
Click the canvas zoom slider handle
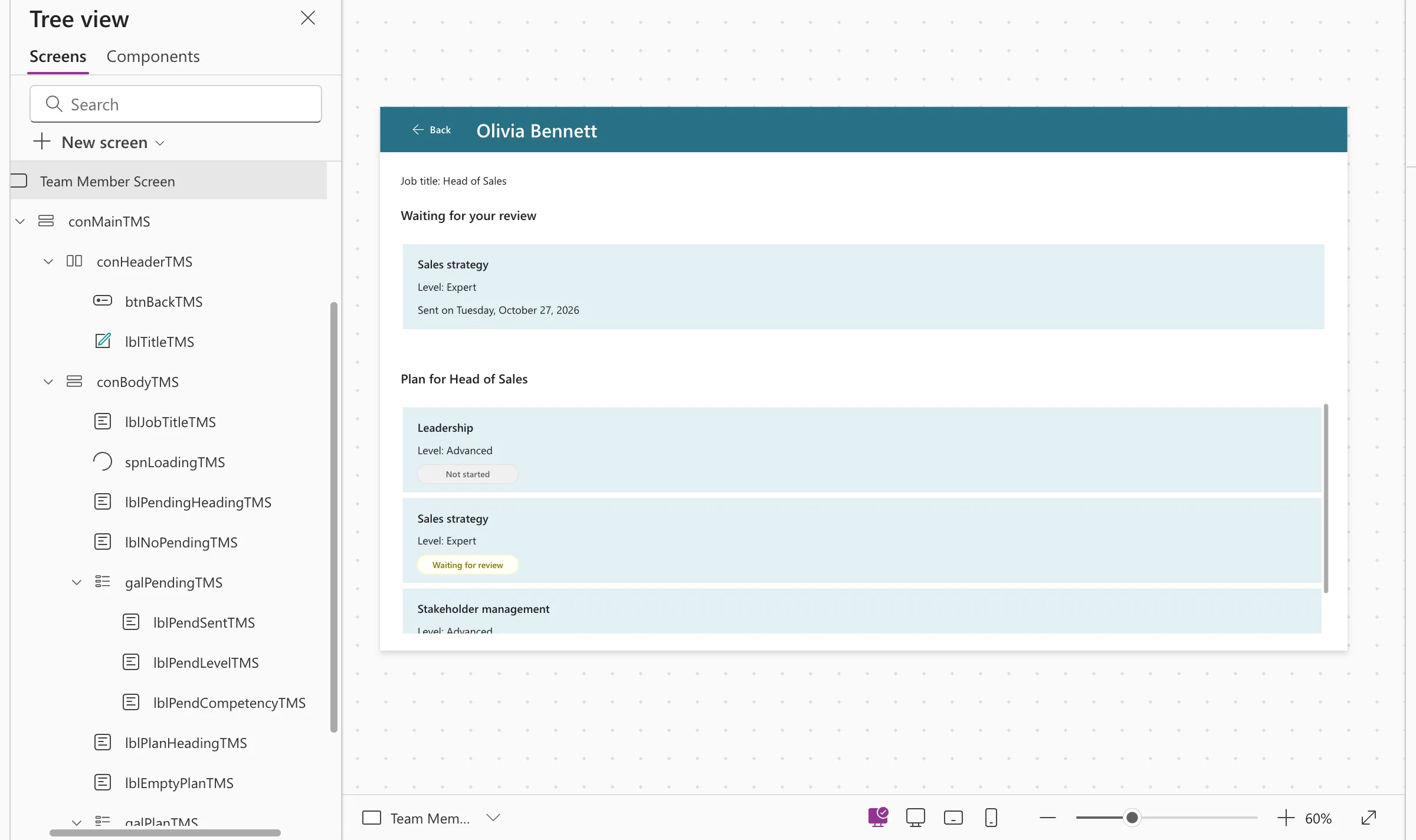coord(1132,818)
